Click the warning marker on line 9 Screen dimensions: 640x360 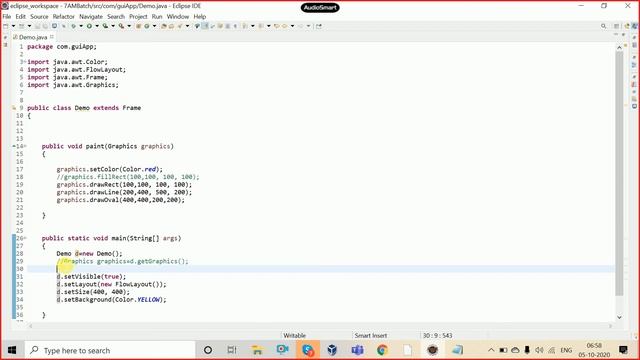point(14,108)
